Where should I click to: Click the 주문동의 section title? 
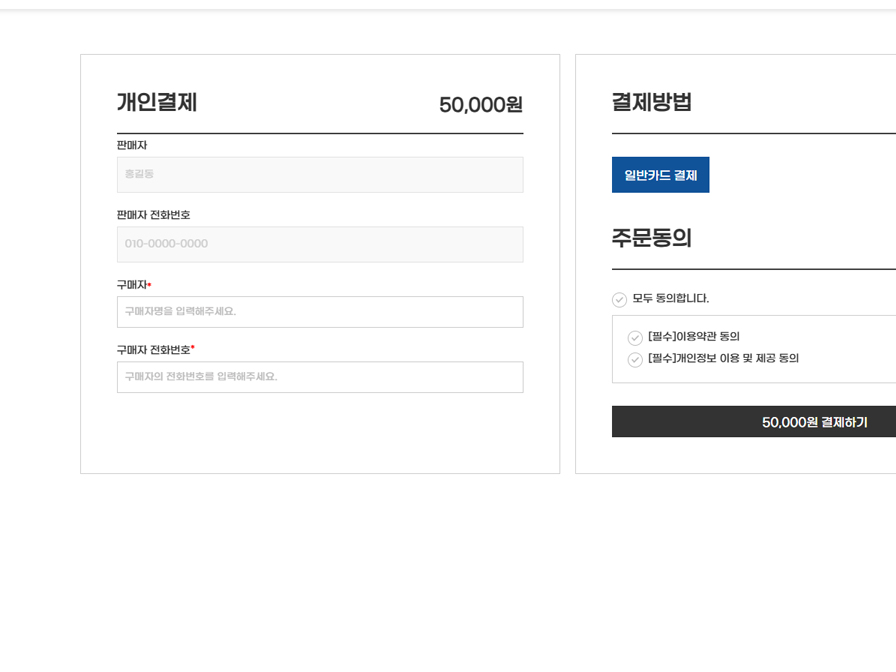pyautogui.click(x=648, y=238)
